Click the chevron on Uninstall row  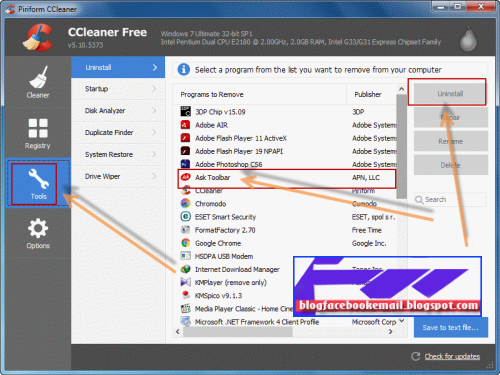pos(155,67)
